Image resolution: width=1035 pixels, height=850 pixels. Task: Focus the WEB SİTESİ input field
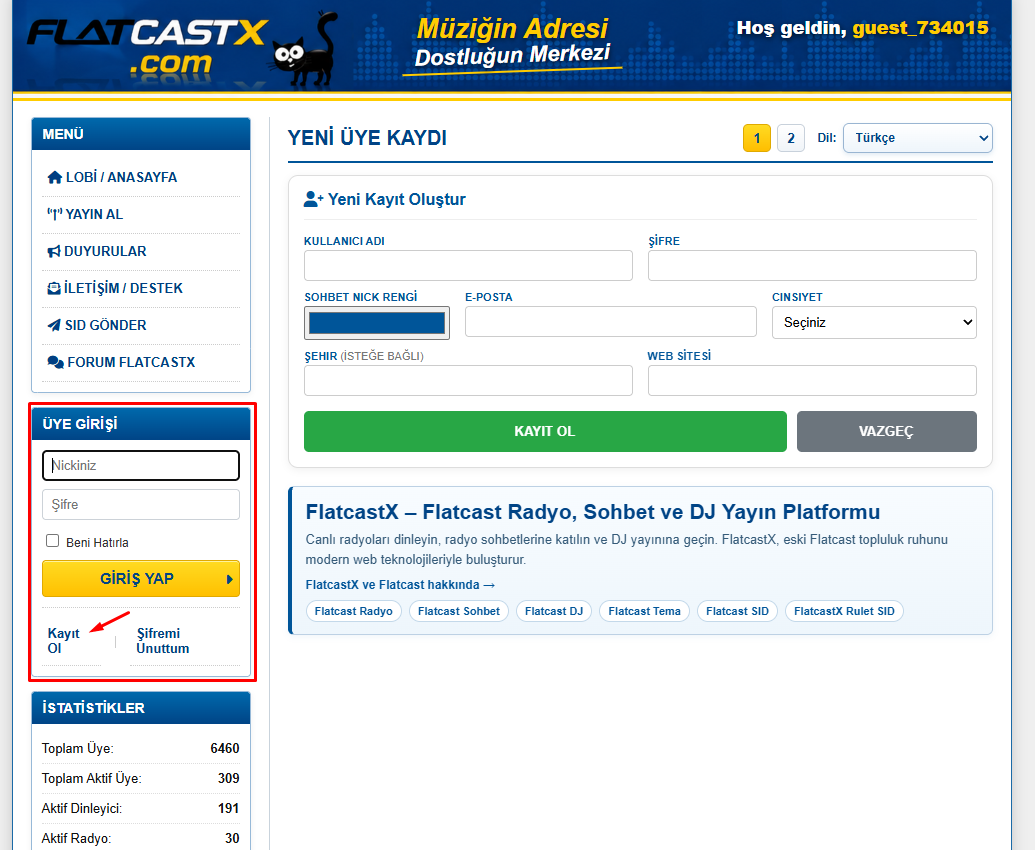coord(812,381)
